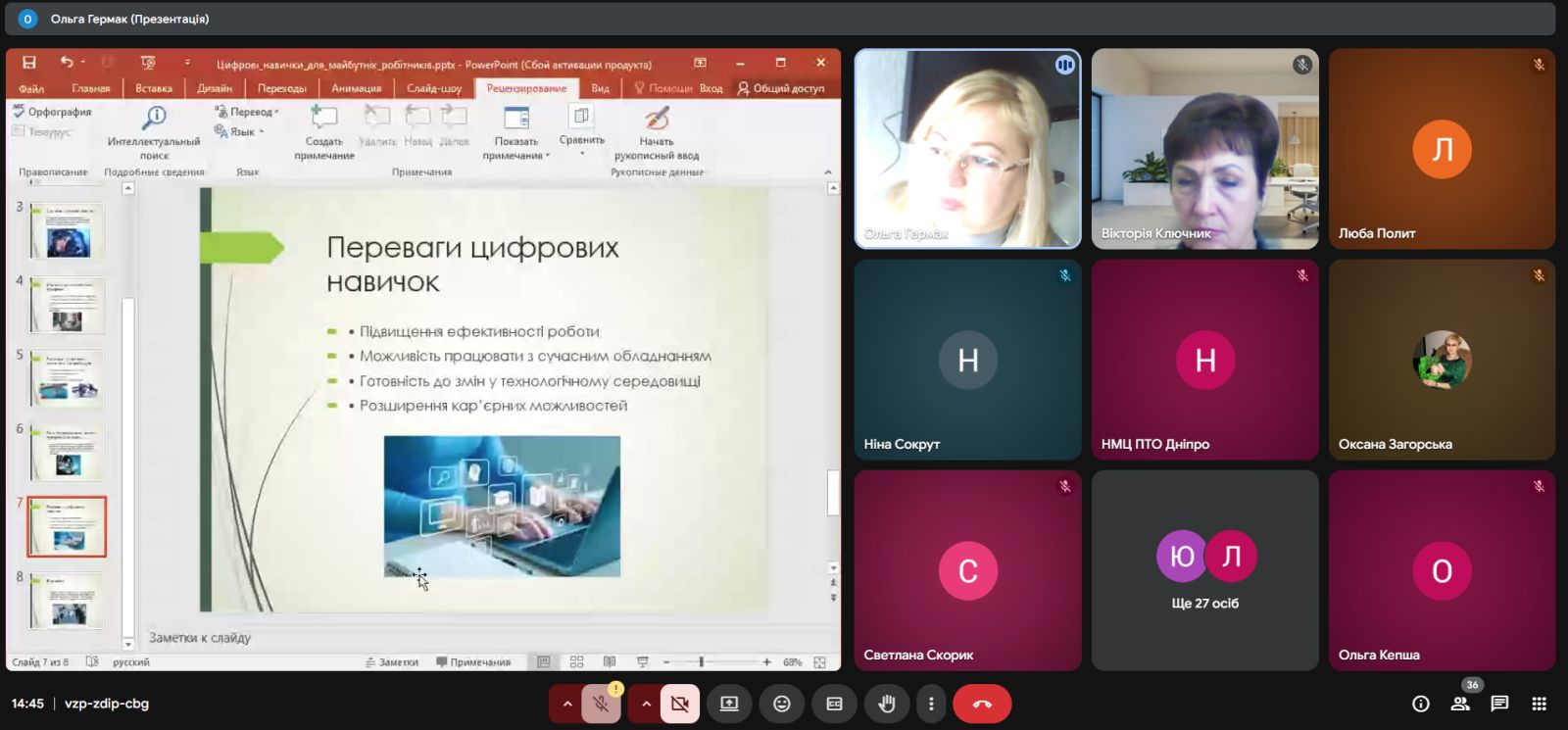Screen dimensions: 1568x730
Task: Click the raise hand icon
Action: [887, 704]
